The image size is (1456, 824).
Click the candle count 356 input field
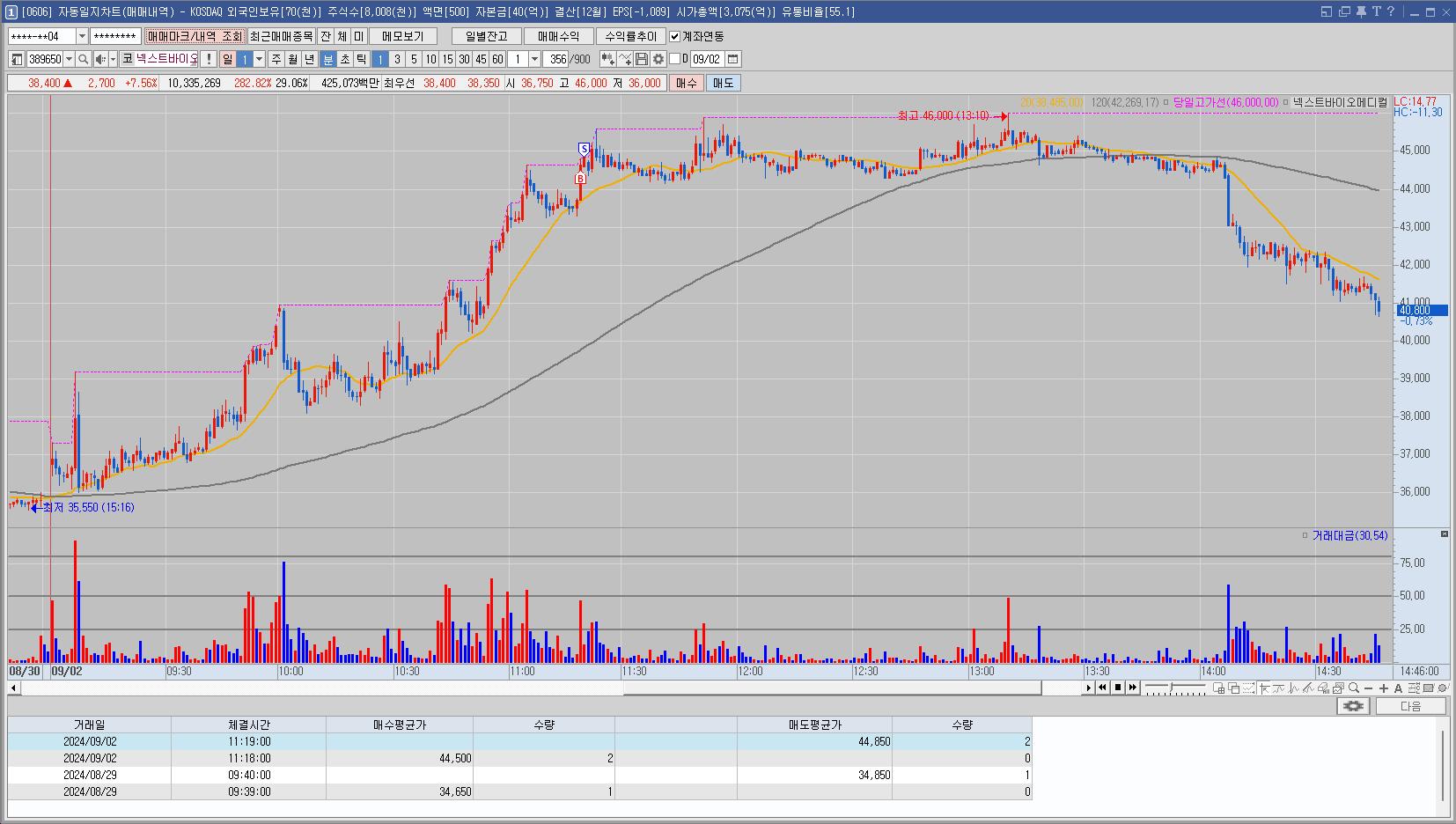(x=555, y=59)
